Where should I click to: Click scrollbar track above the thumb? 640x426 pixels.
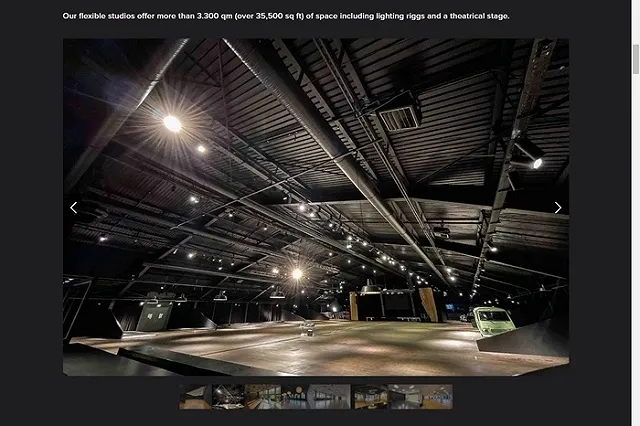coord(635,20)
